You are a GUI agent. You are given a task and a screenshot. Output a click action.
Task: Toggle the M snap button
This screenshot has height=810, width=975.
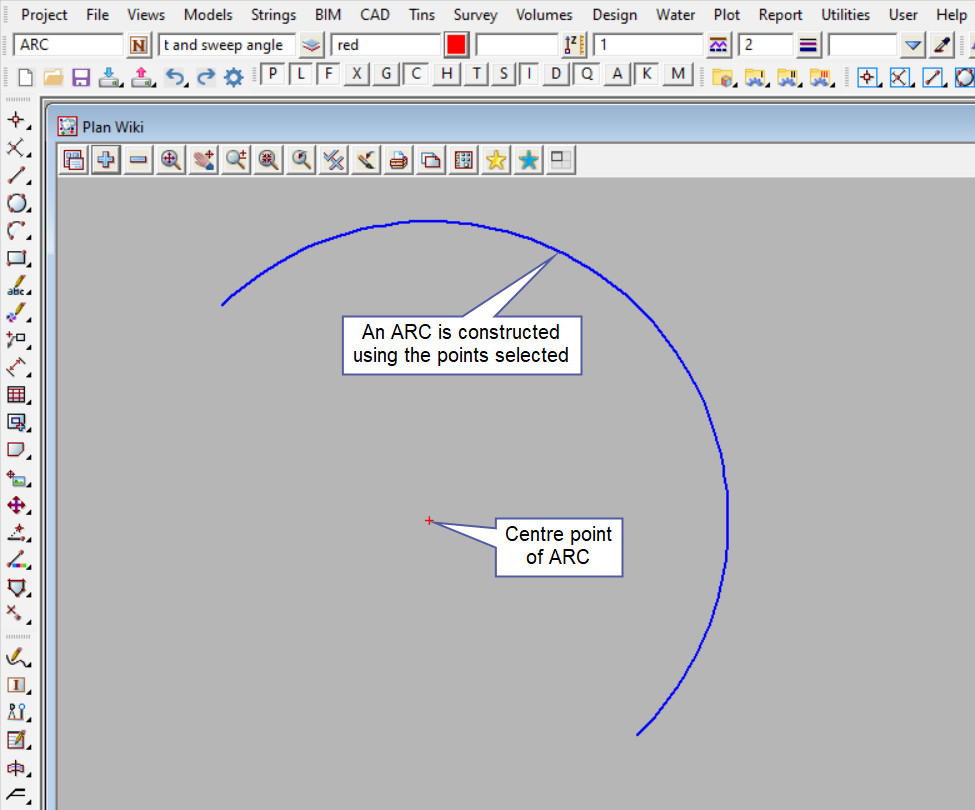point(679,74)
